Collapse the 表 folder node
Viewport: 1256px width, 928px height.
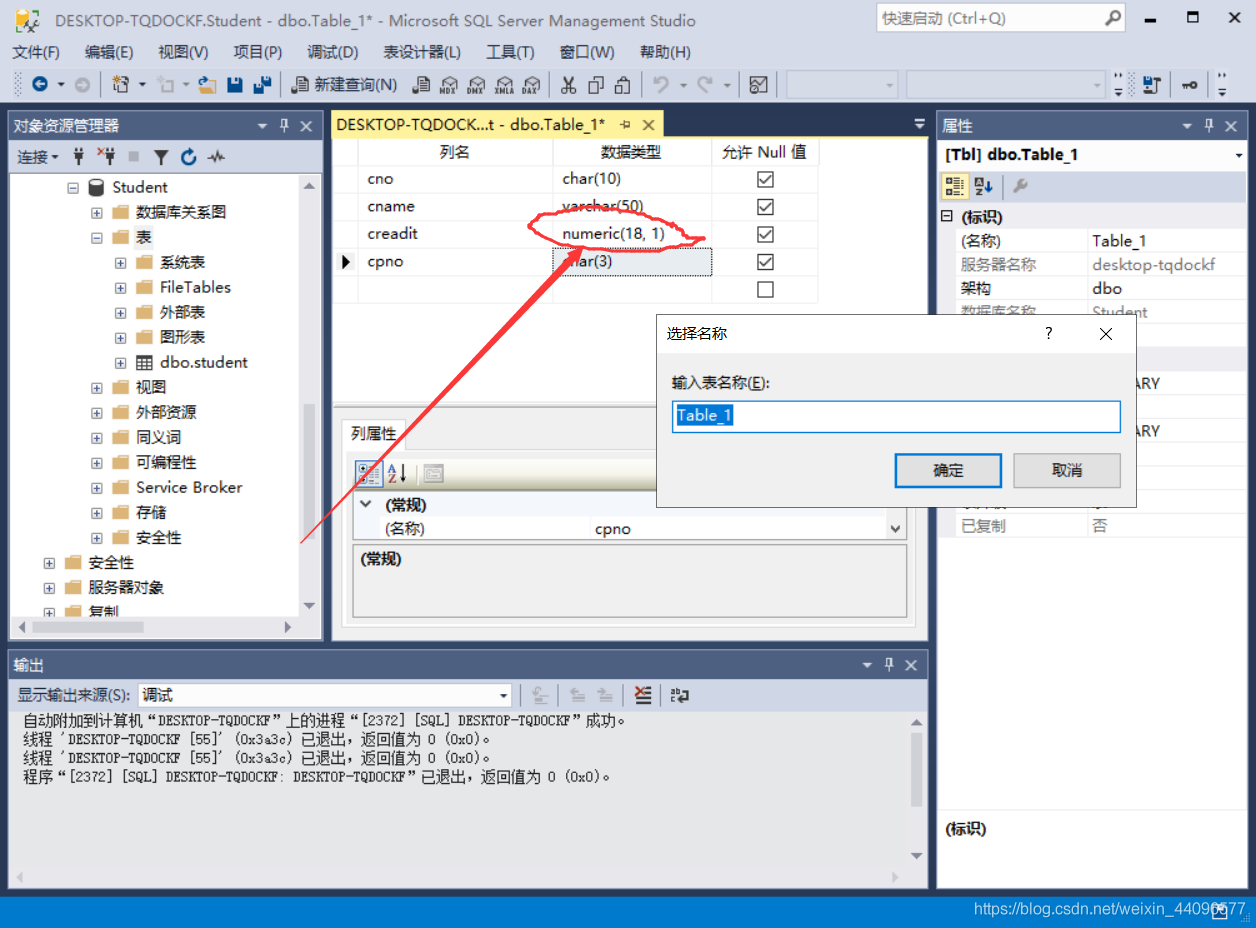(x=97, y=237)
